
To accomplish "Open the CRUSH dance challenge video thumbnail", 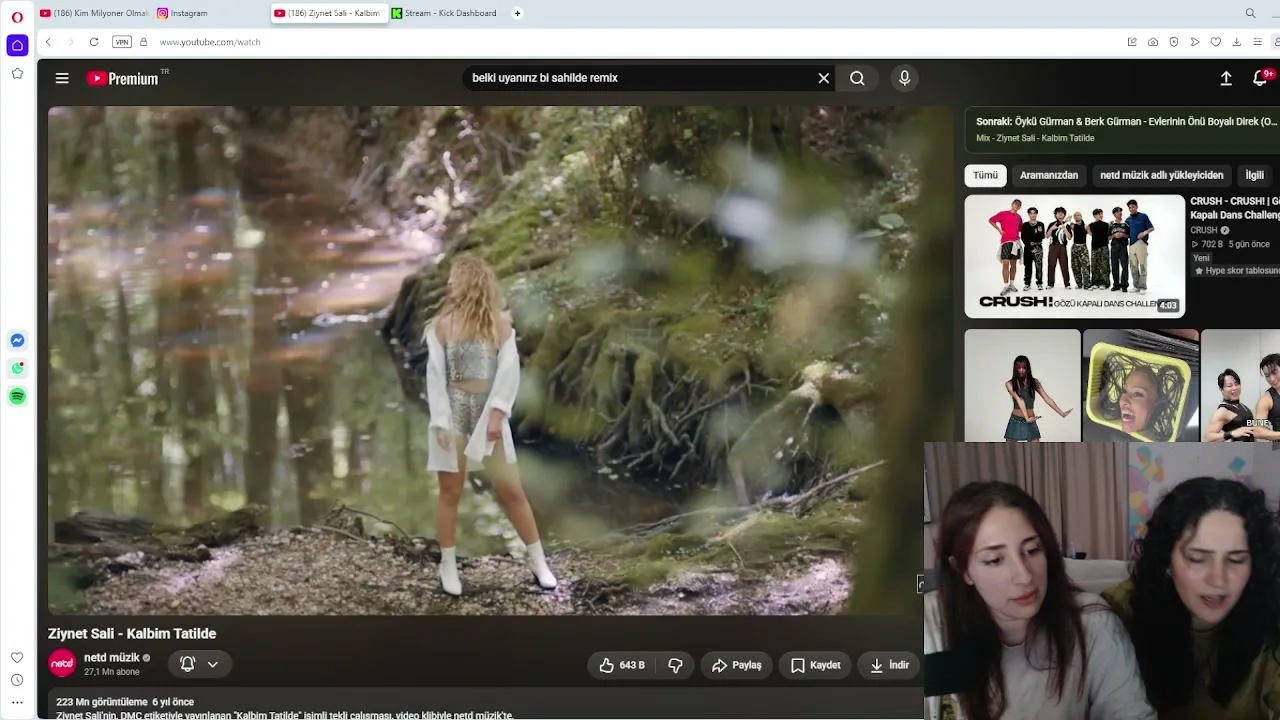I will coord(1075,256).
